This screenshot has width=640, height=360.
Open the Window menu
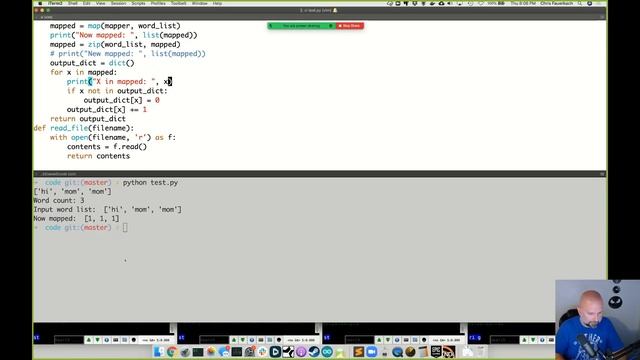tap(200, 3)
